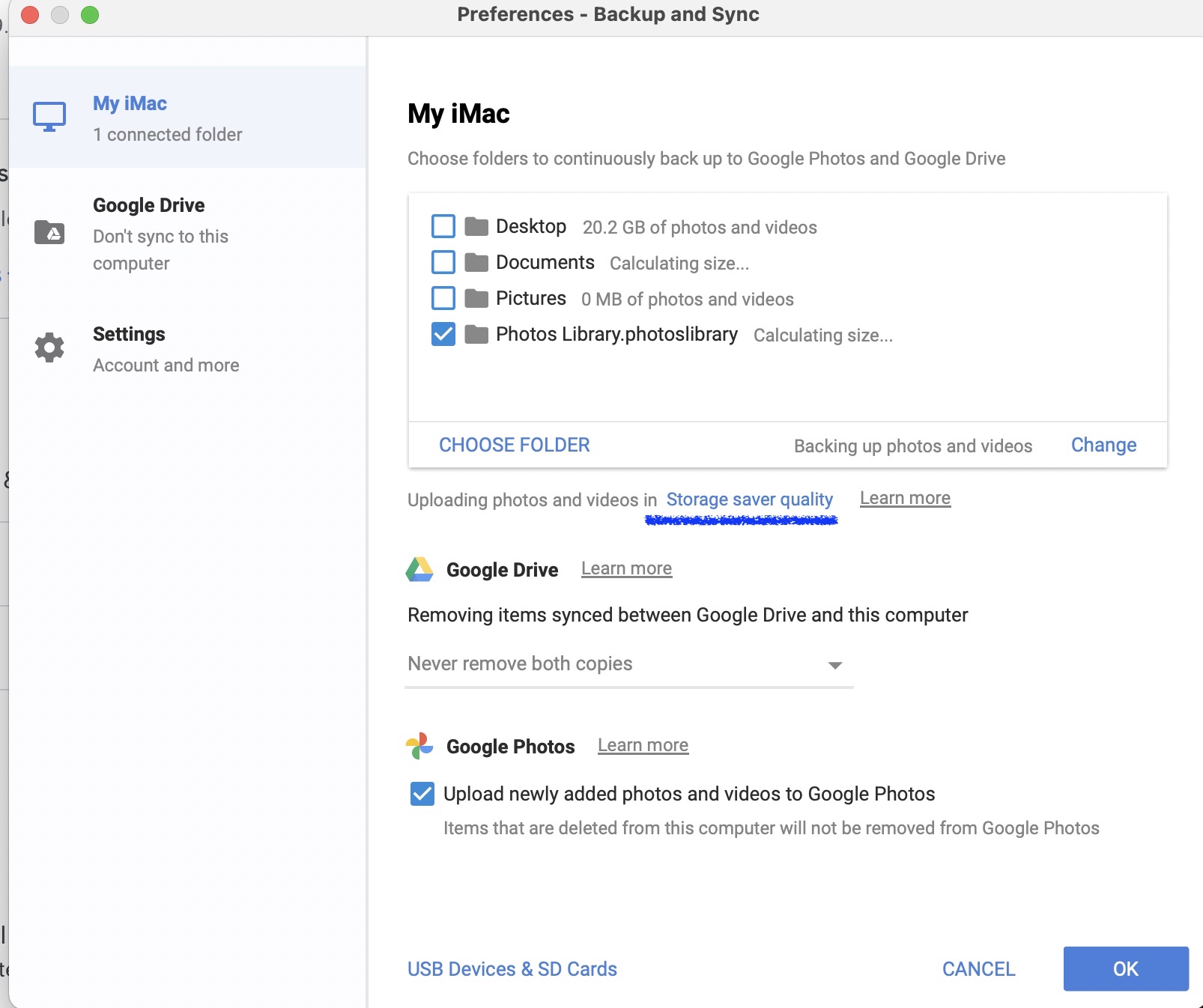The width and height of the screenshot is (1203, 1008).
Task: Select the Desktop folder name
Action: click(x=531, y=226)
